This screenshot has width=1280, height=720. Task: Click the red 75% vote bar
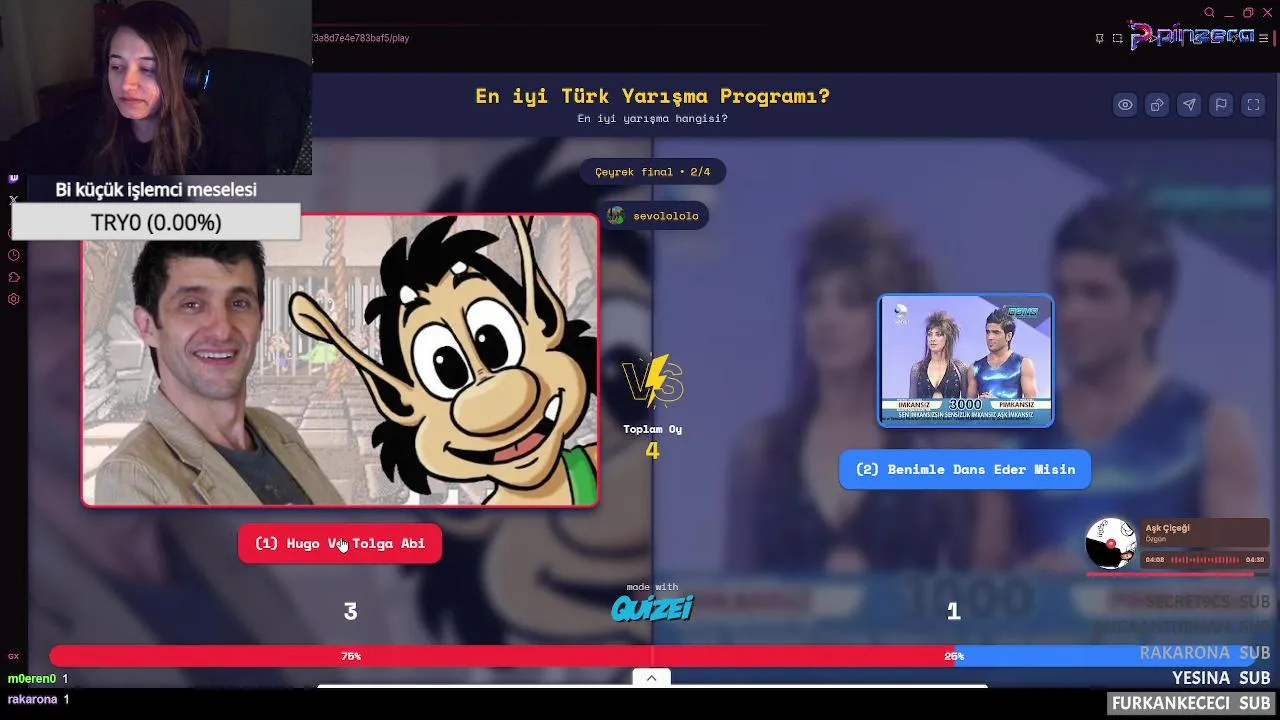click(x=501, y=656)
